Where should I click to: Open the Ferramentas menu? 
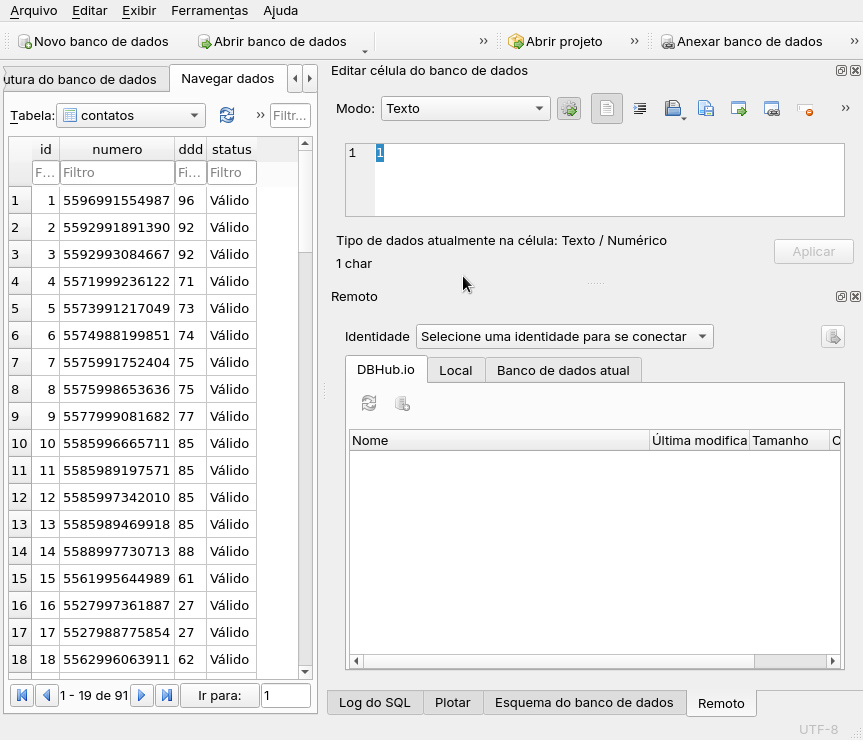point(209,11)
